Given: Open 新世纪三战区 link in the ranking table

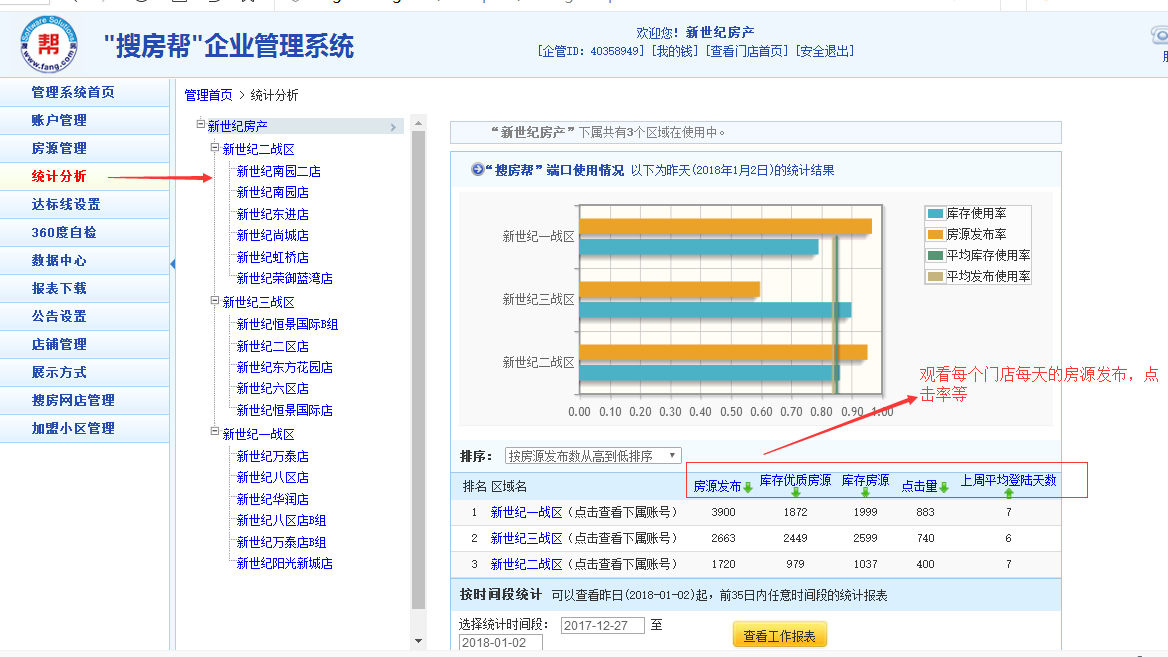Looking at the screenshot, I should pos(527,539).
